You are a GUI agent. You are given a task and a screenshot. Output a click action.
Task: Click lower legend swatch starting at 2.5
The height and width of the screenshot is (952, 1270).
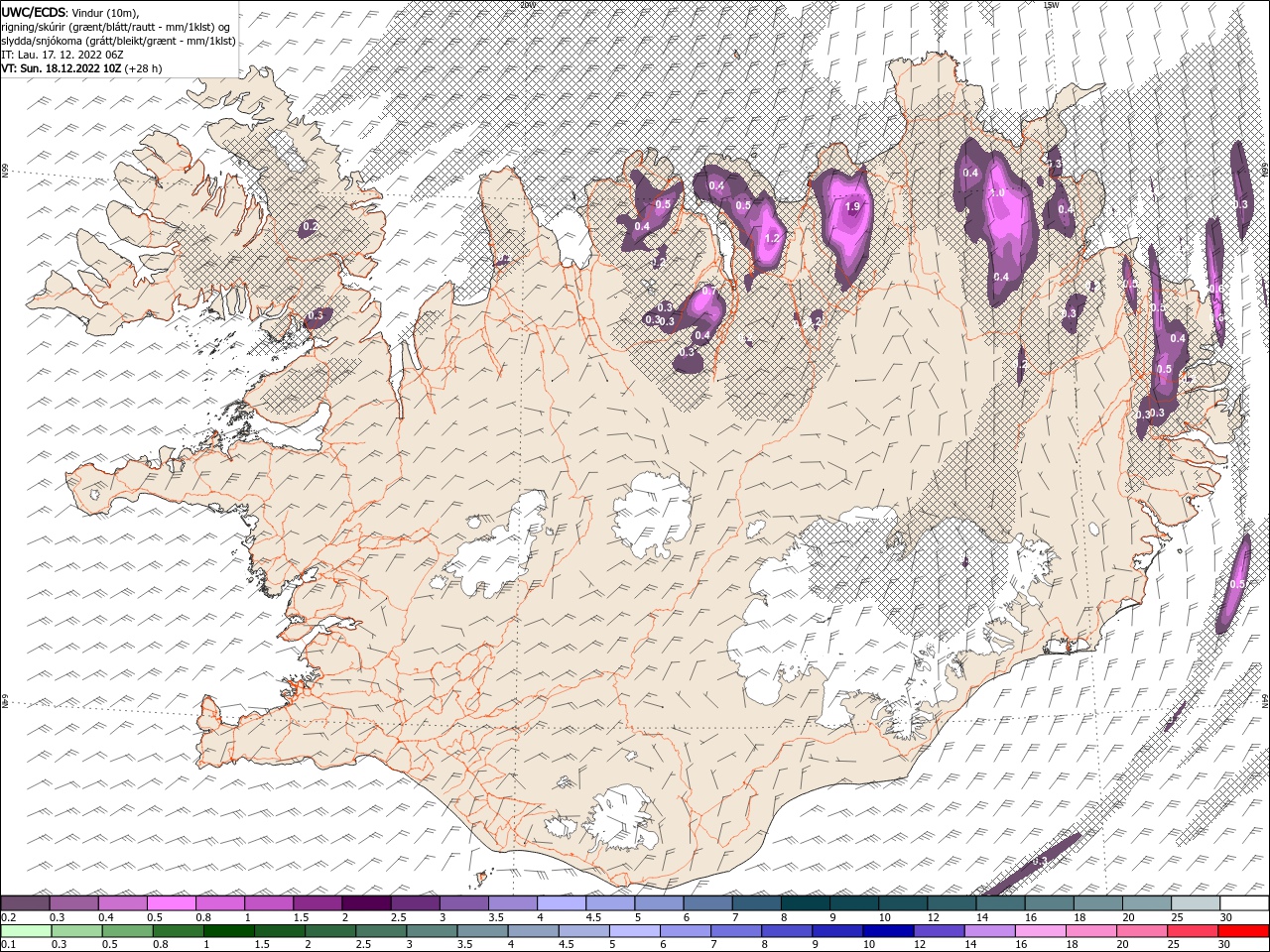(381, 931)
